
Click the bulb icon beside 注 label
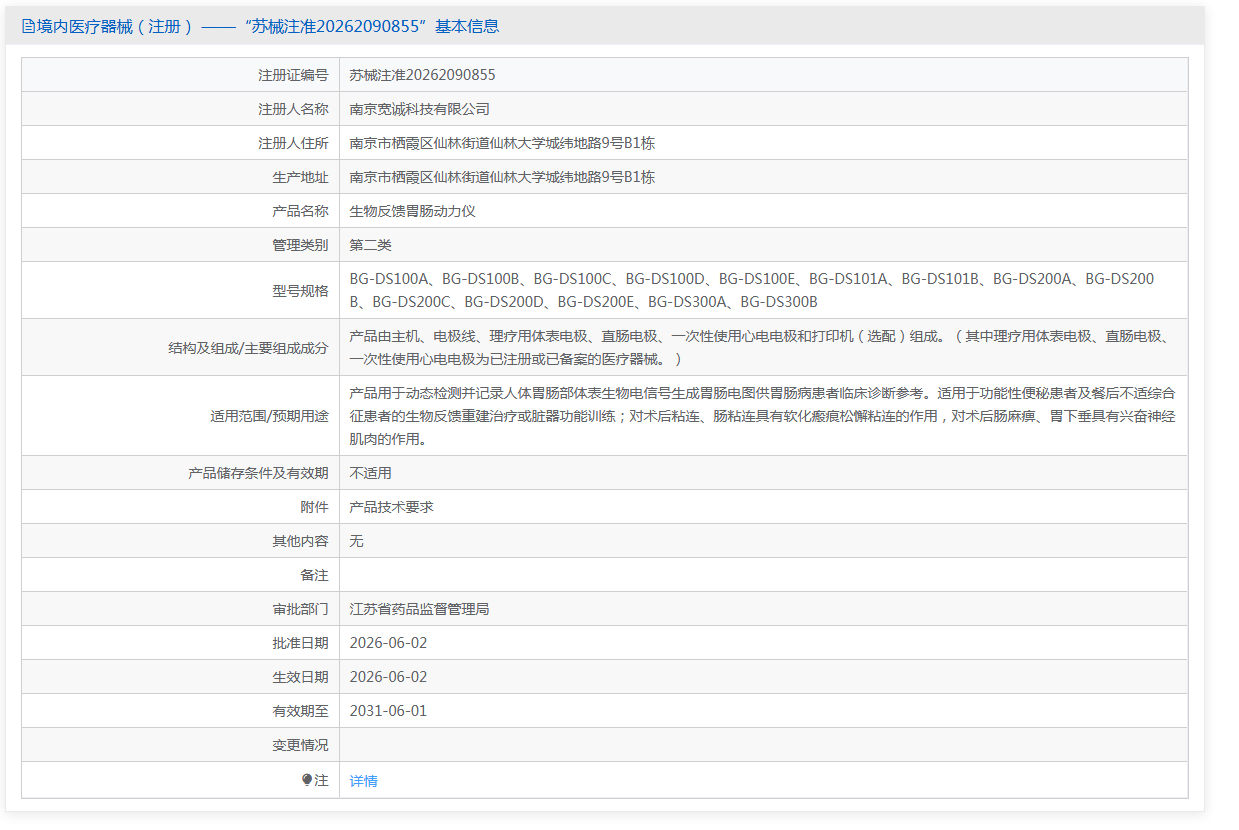[307, 780]
